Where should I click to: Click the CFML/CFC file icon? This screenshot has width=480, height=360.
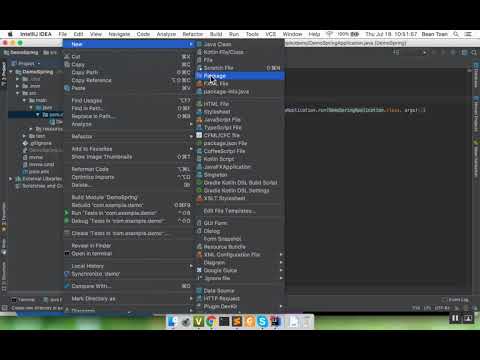click(199, 135)
